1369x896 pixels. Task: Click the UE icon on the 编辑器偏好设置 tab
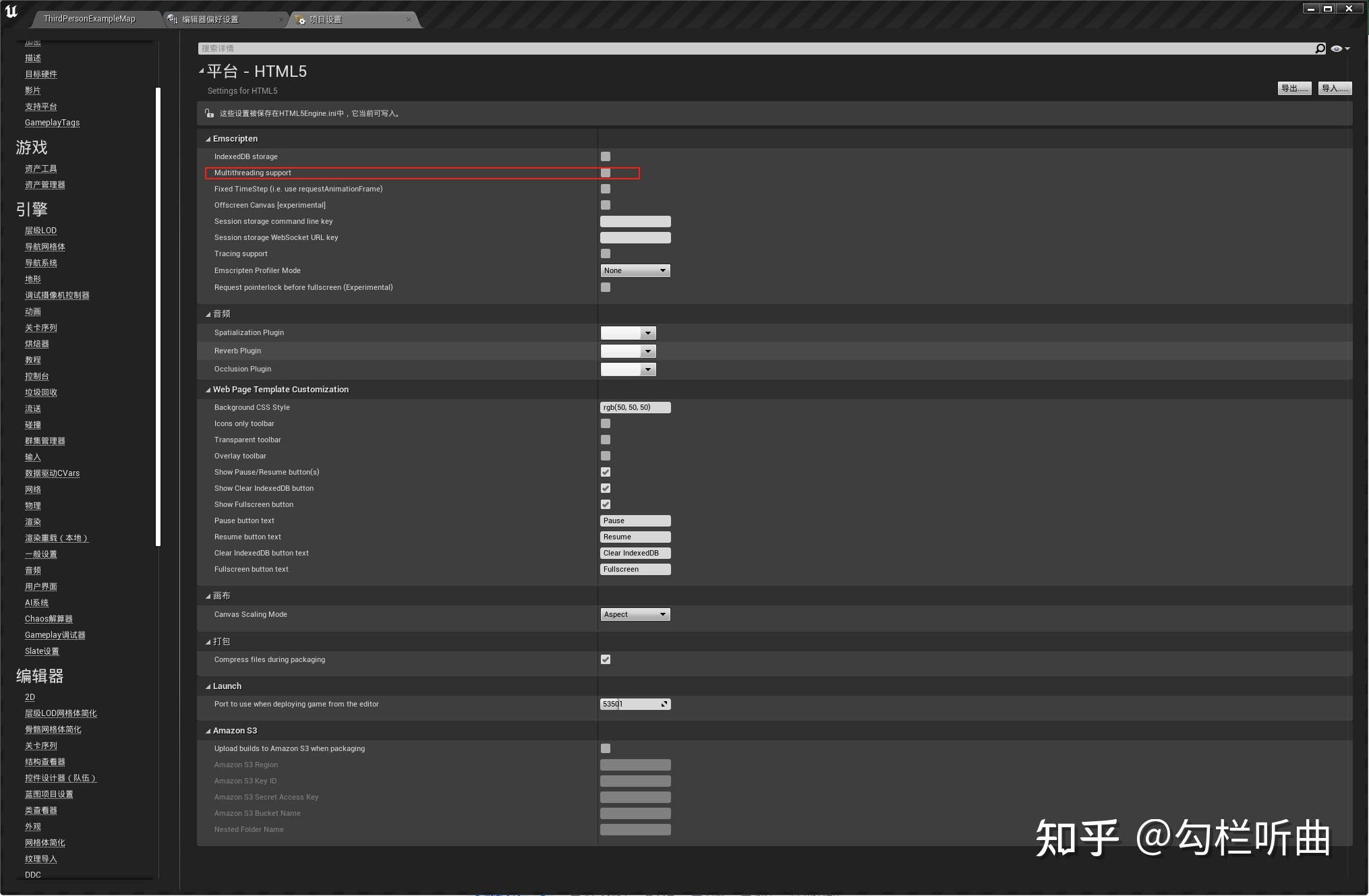coord(171,19)
